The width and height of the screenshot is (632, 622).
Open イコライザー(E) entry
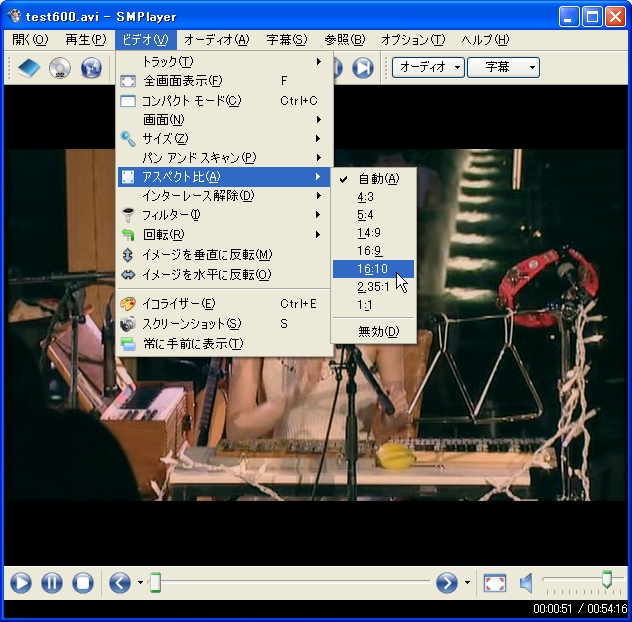pyautogui.click(x=225, y=304)
